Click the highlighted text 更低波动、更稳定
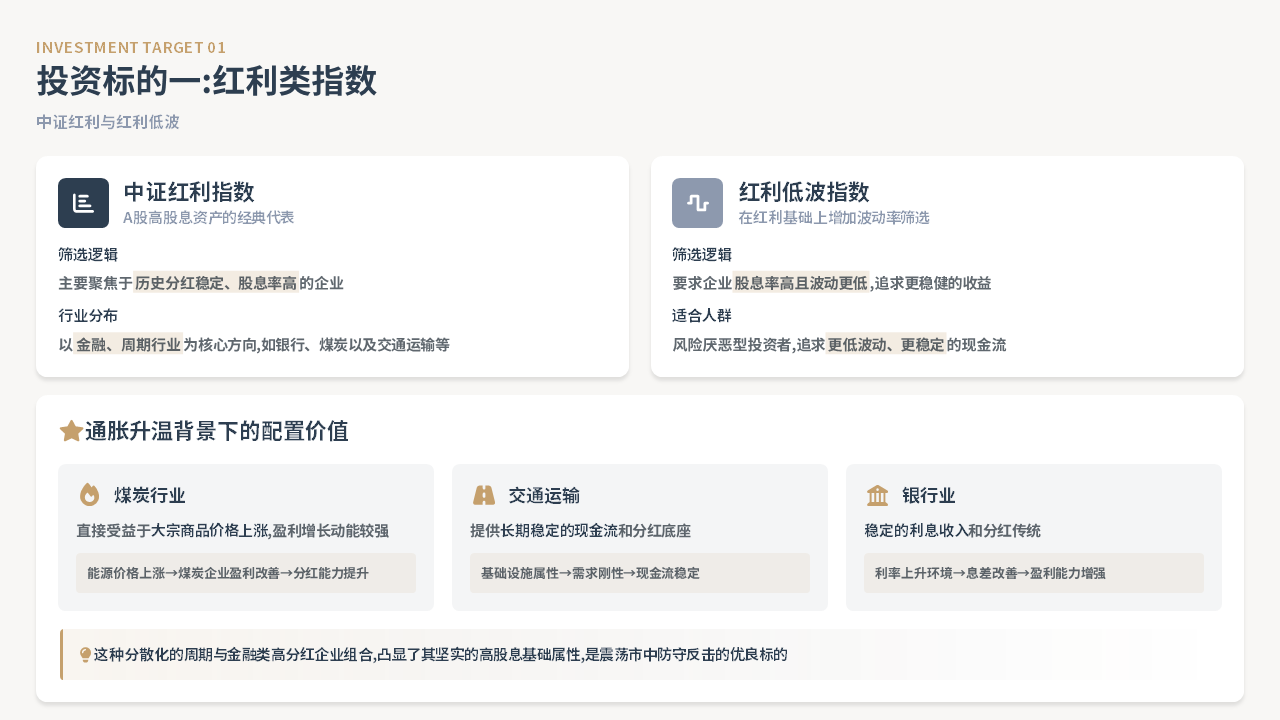The width and height of the screenshot is (1280, 720). [x=886, y=345]
